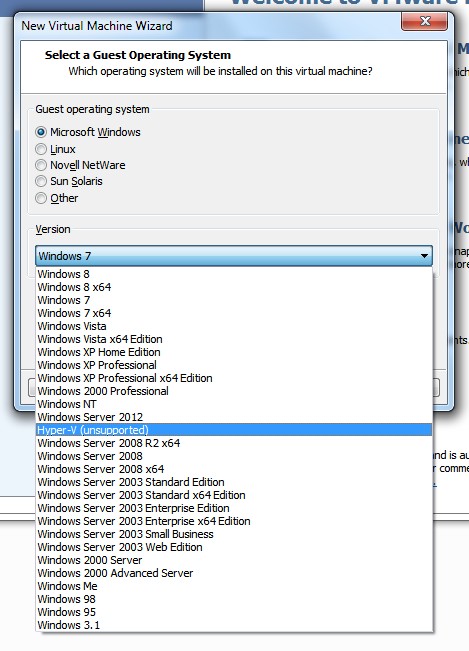The width and height of the screenshot is (469, 651).
Task: Choose Windows 2000 Professional
Action: click(234, 391)
